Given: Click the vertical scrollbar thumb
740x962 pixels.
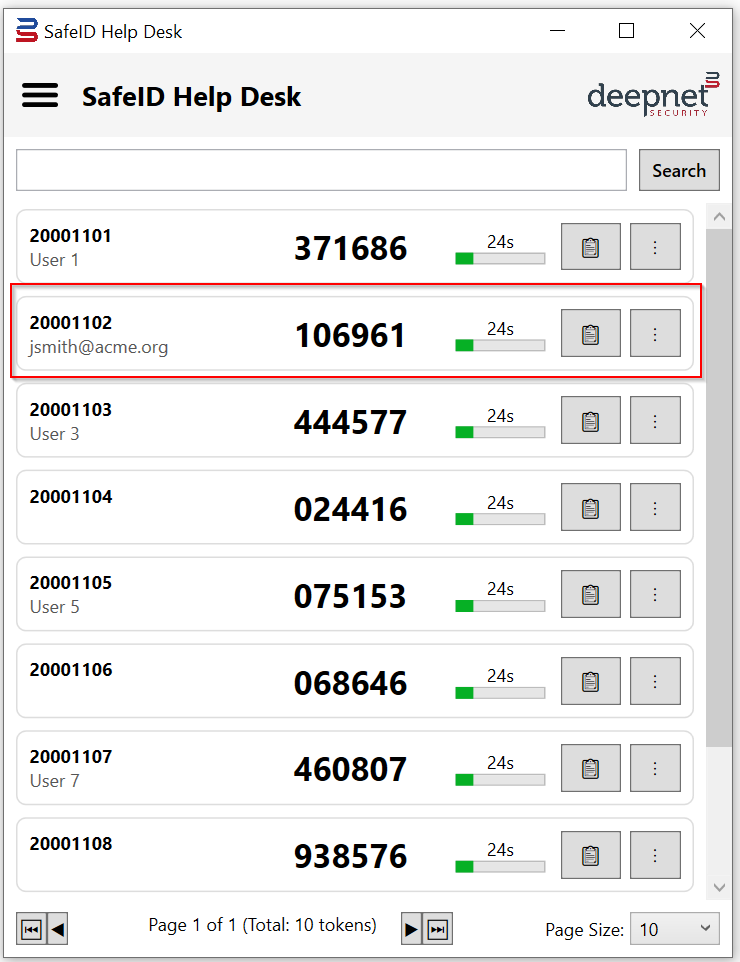Looking at the screenshot, I should 719,488.
